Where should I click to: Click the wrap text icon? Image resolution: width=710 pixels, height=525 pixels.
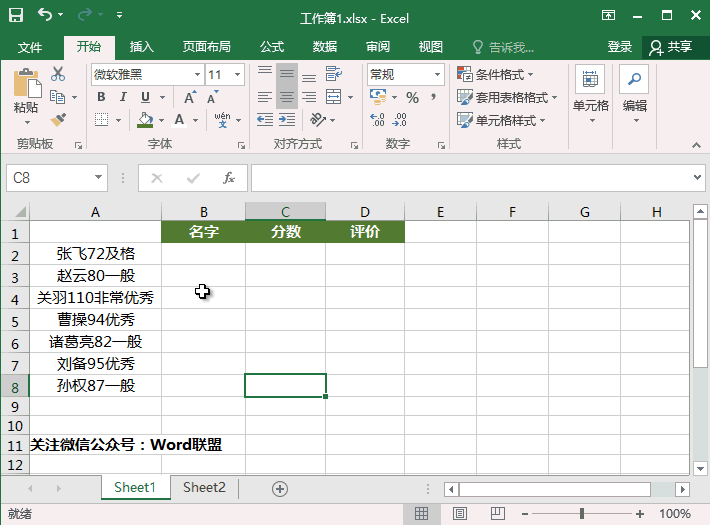click(x=310, y=75)
